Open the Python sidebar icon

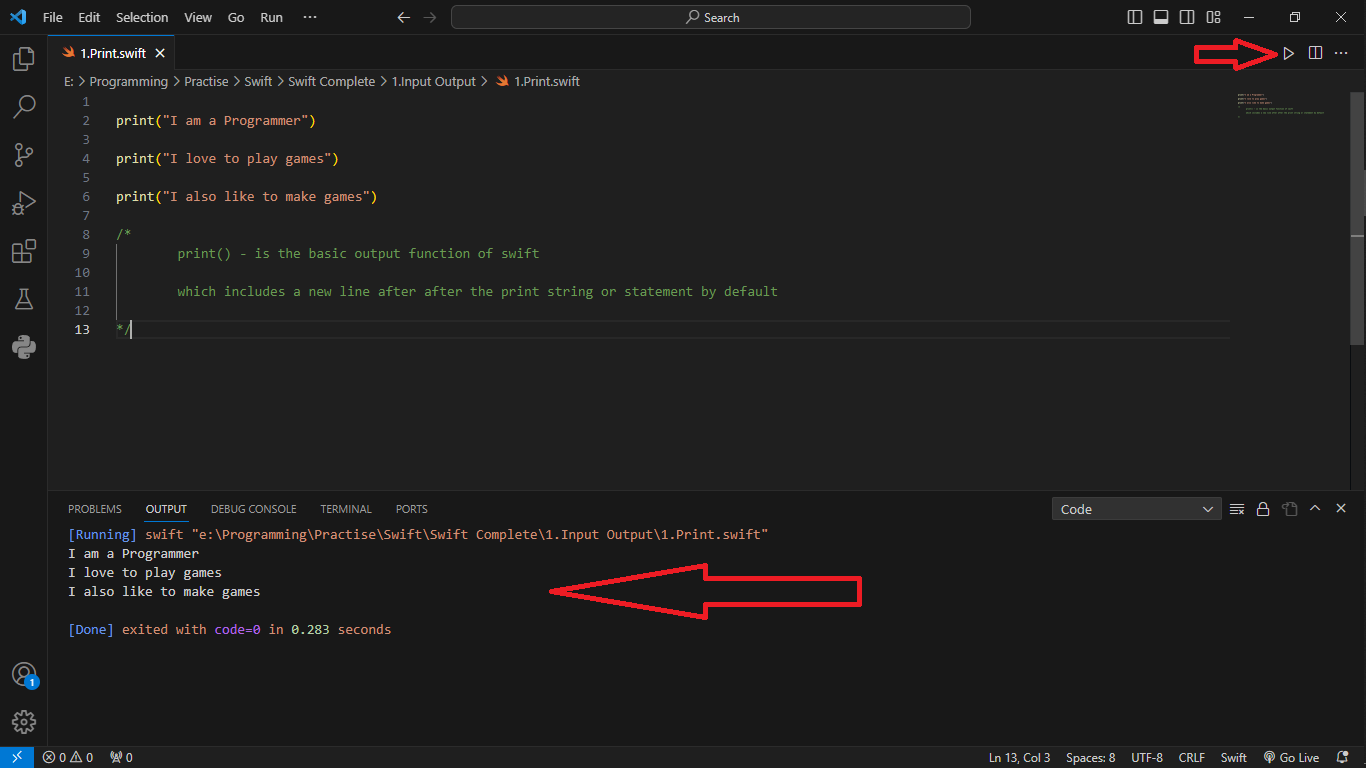pyautogui.click(x=24, y=347)
